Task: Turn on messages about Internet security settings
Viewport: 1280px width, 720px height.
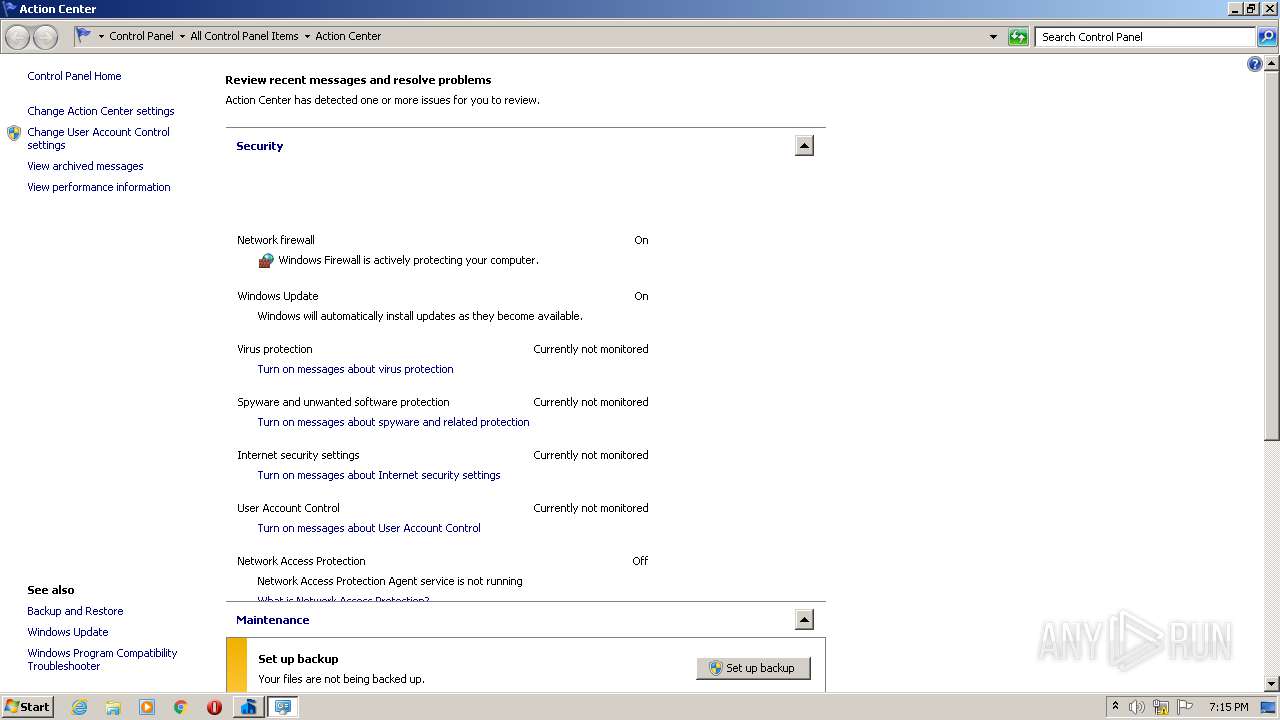Action: click(379, 475)
